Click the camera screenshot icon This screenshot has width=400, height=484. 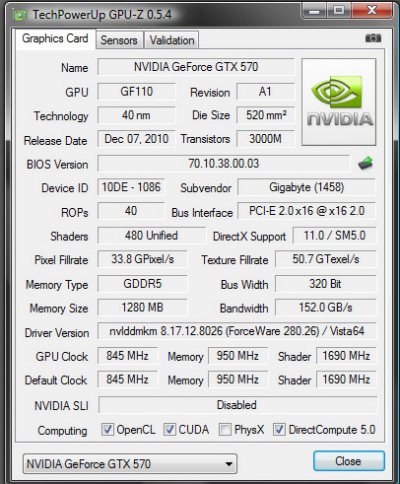(x=373, y=38)
